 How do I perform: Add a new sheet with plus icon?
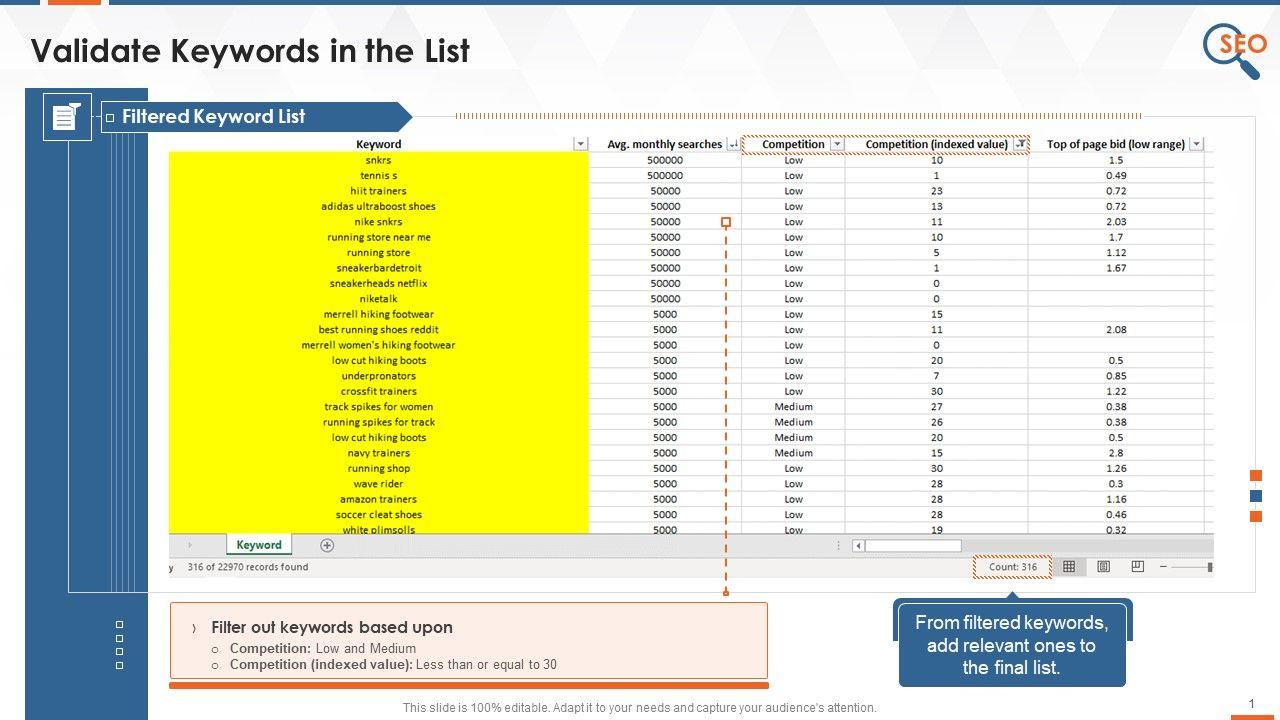pyautogui.click(x=327, y=545)
